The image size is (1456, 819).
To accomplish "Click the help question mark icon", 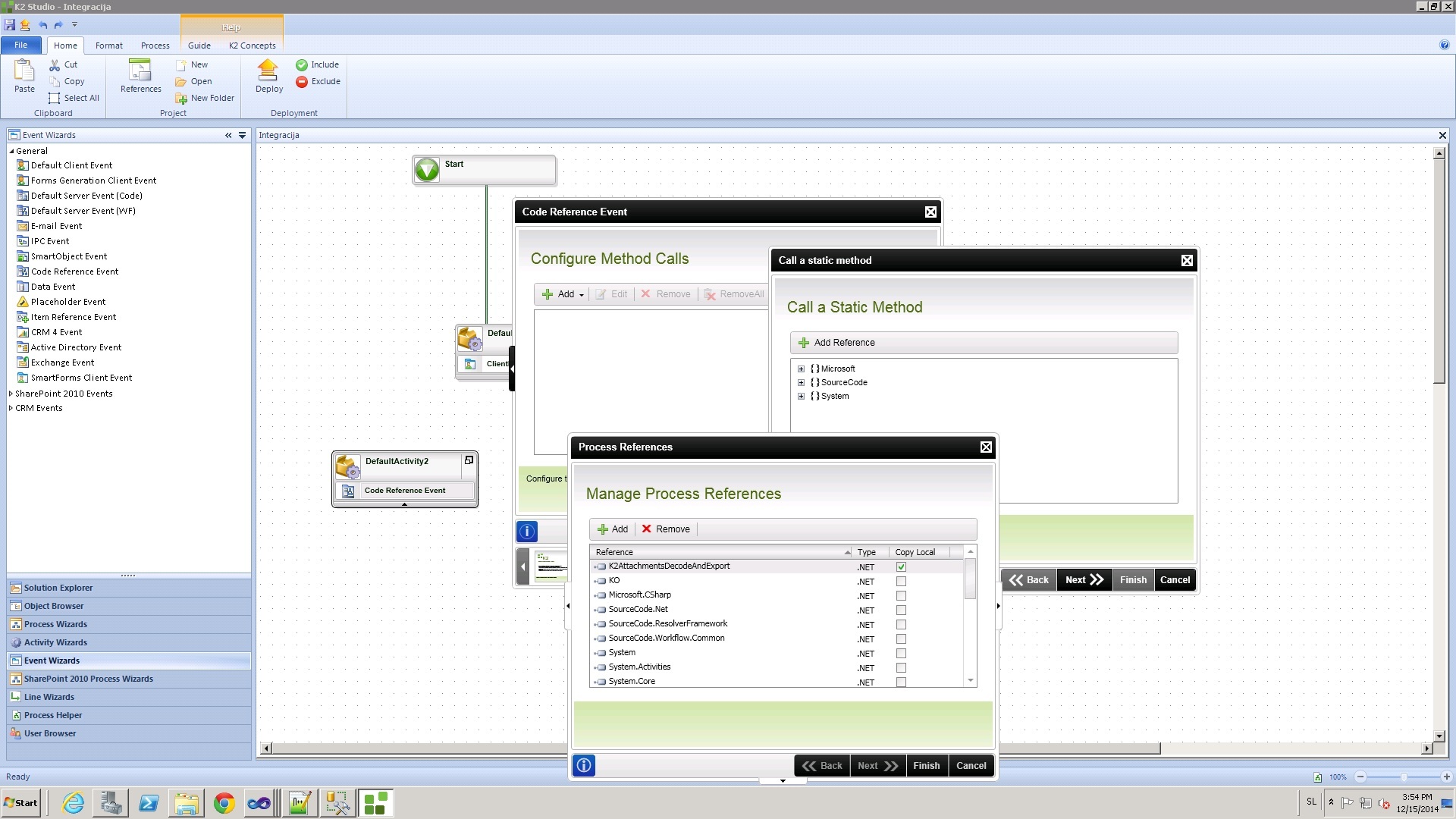I will point(1445,45).
